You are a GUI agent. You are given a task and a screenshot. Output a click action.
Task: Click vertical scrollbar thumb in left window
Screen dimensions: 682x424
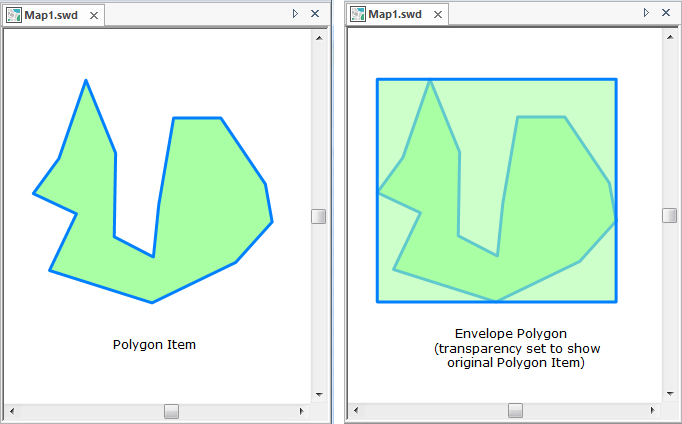point(319,216)
